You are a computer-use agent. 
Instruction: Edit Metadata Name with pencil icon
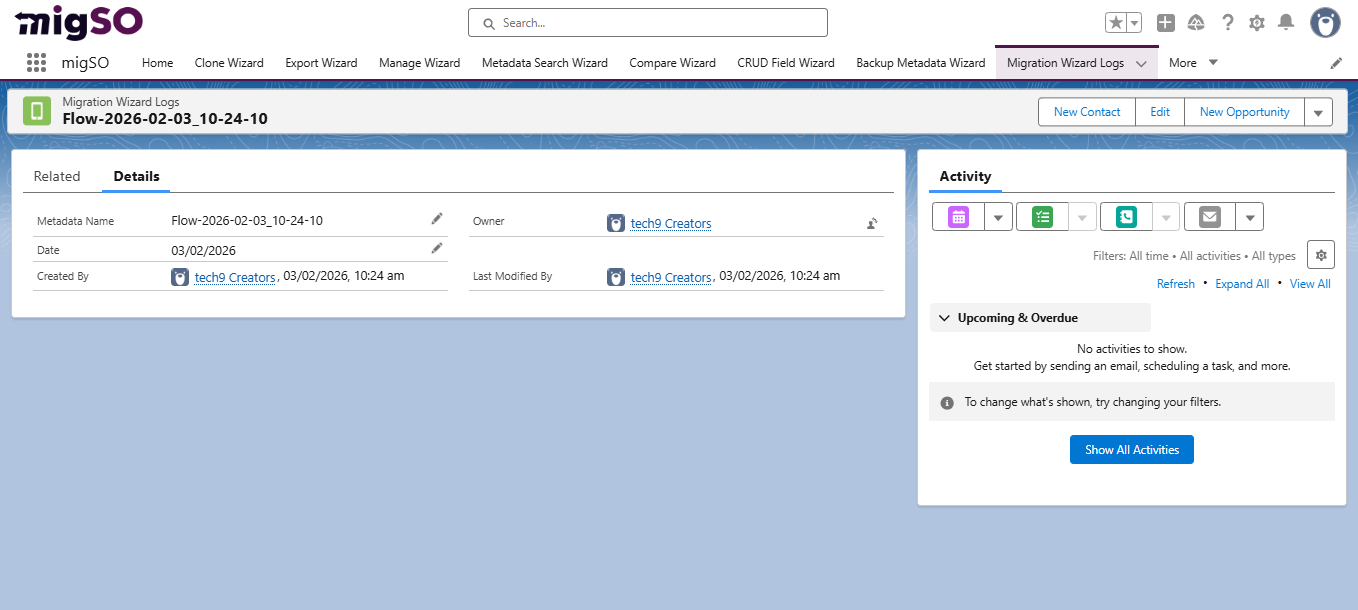pyautogui.click(x=437, y=218)
